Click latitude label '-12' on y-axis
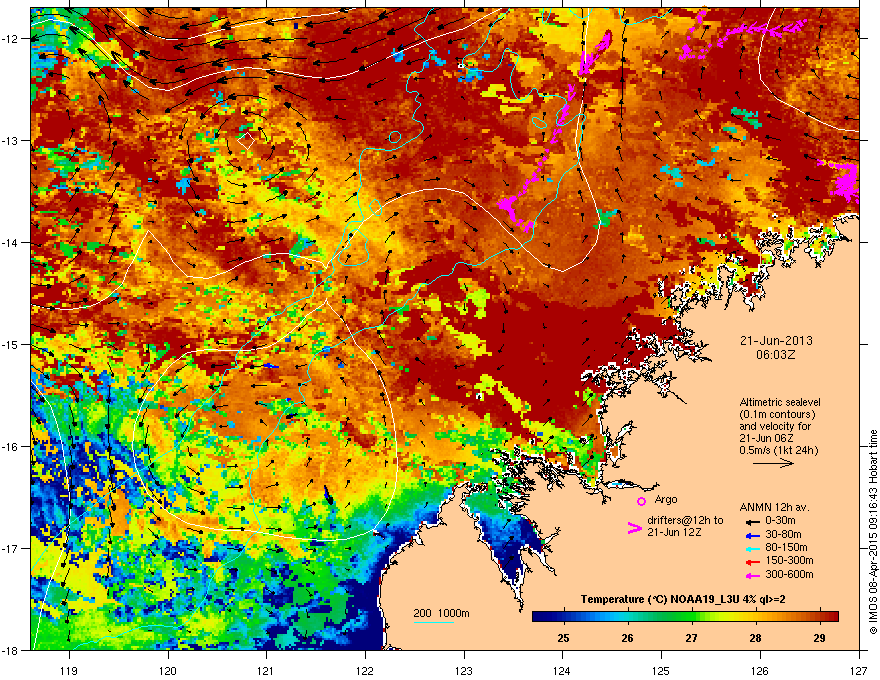Screen dimensions: 880x680 (11, 38)
